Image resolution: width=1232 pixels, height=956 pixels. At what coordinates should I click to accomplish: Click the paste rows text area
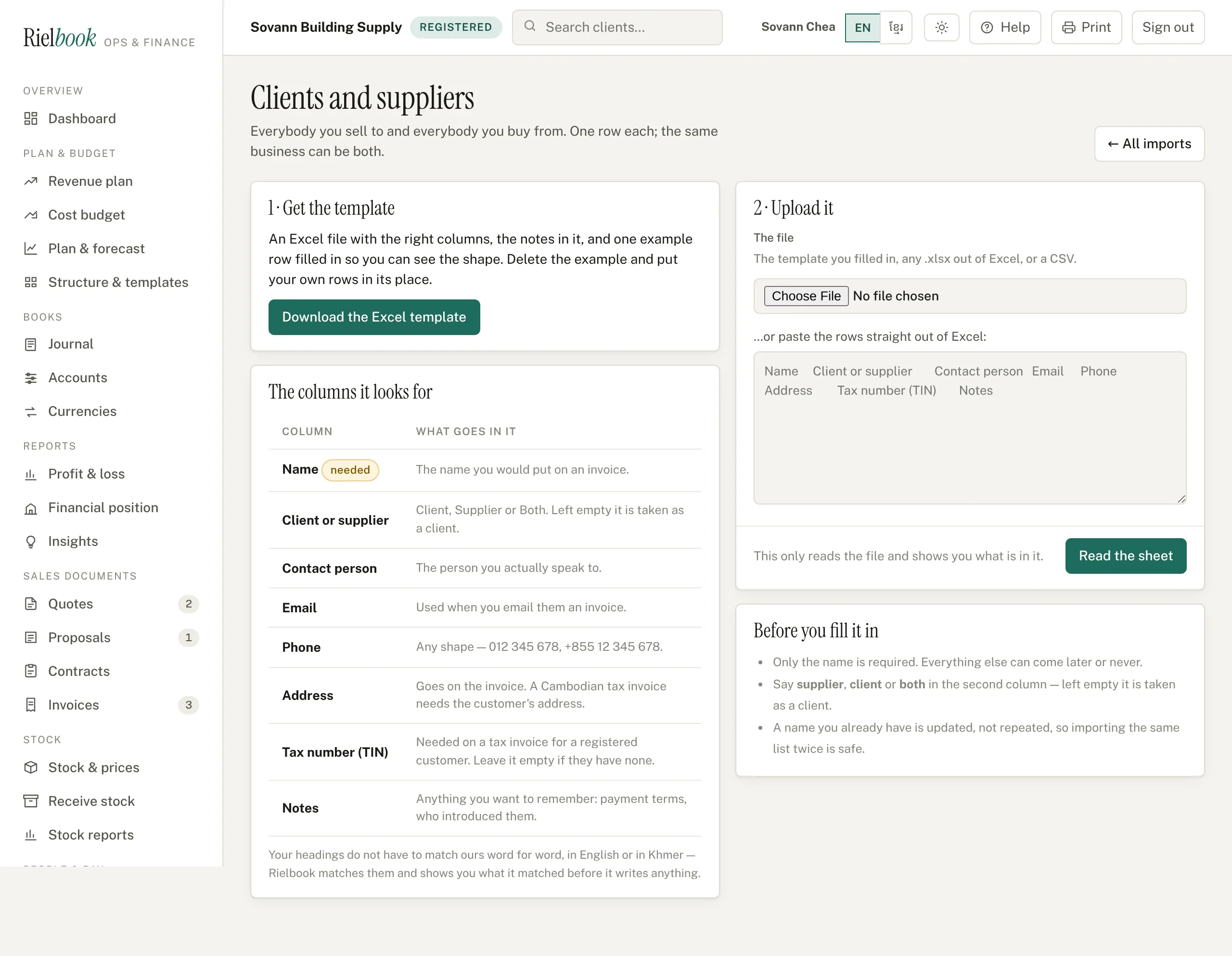[x=970, y=428]
